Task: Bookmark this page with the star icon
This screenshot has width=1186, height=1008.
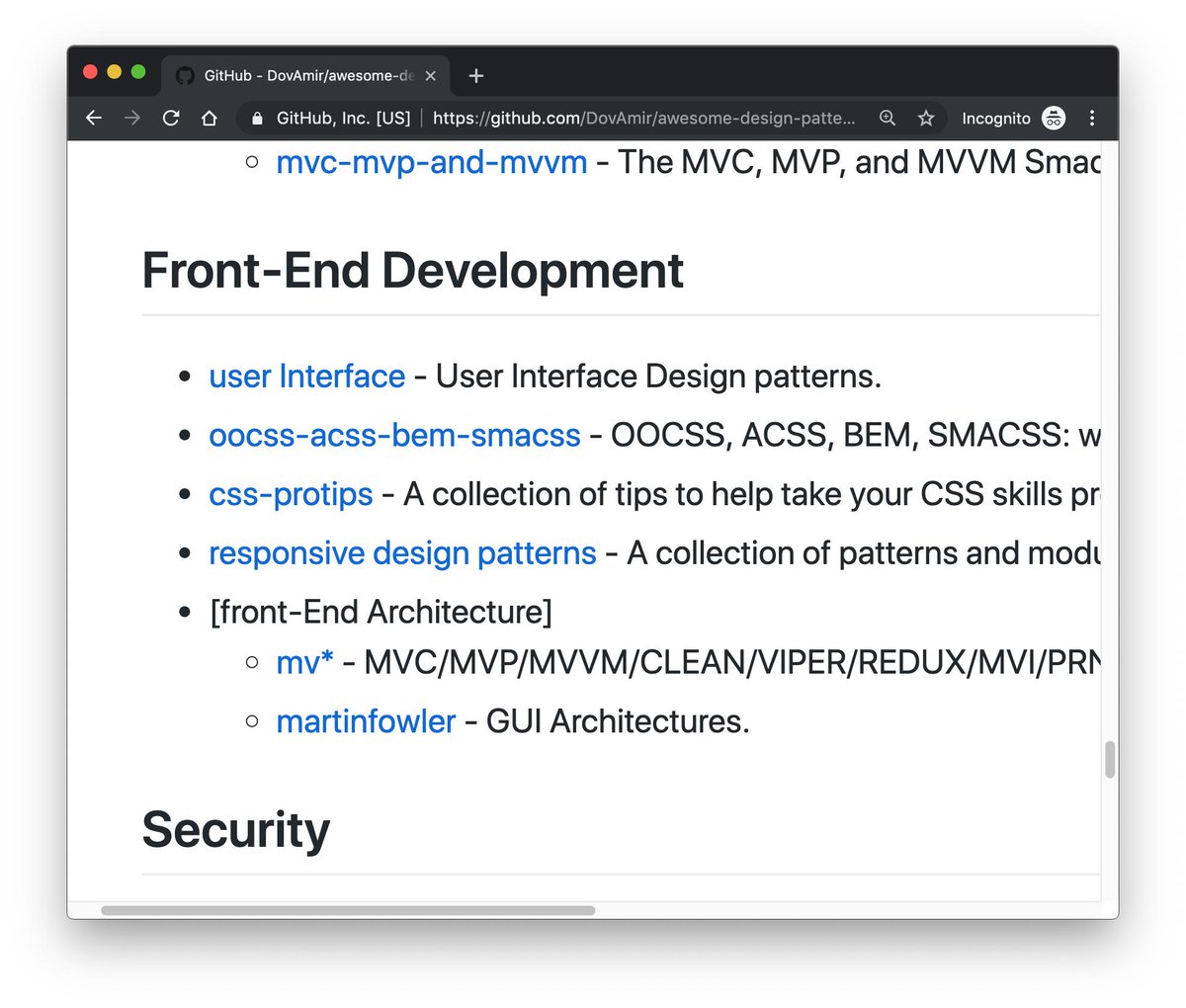Action: (925, 118)
